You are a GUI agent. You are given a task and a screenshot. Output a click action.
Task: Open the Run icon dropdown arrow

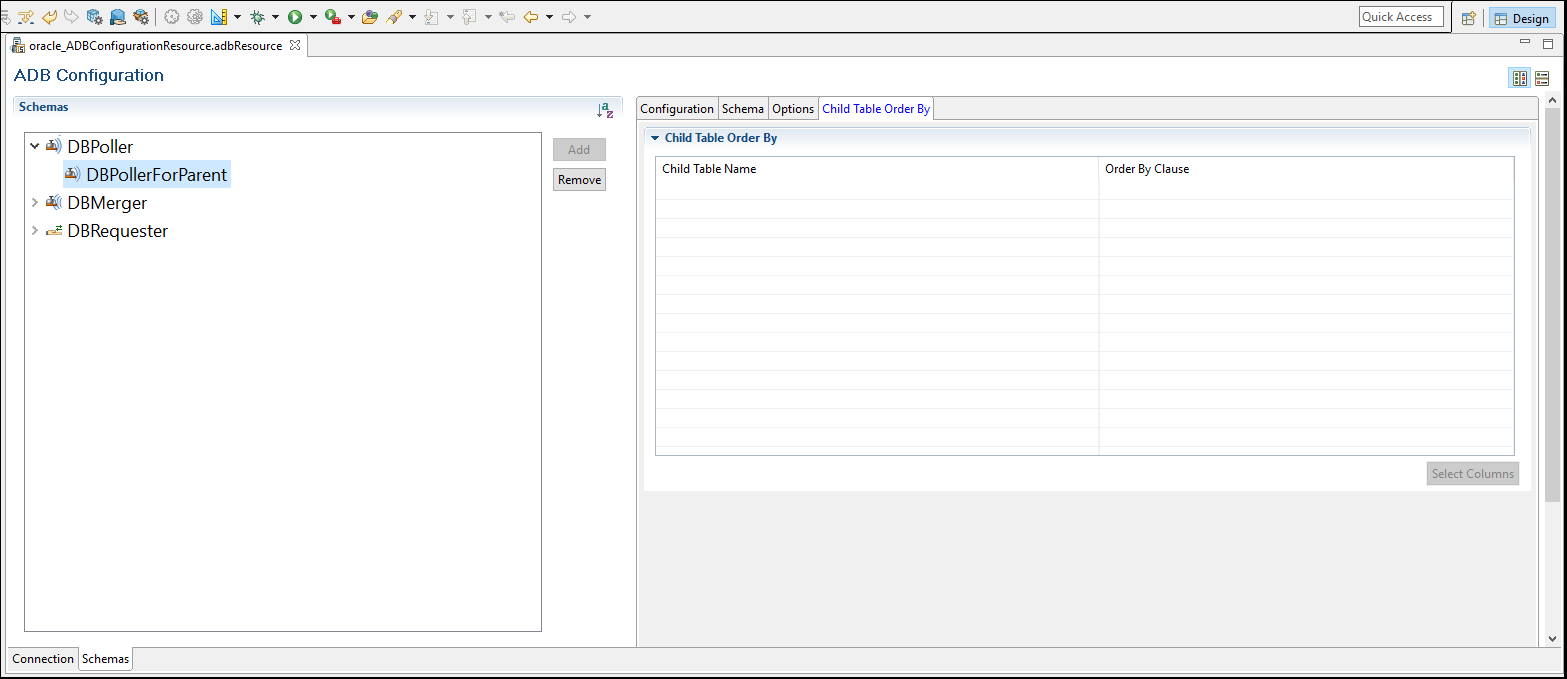click(x=313, y=17)
